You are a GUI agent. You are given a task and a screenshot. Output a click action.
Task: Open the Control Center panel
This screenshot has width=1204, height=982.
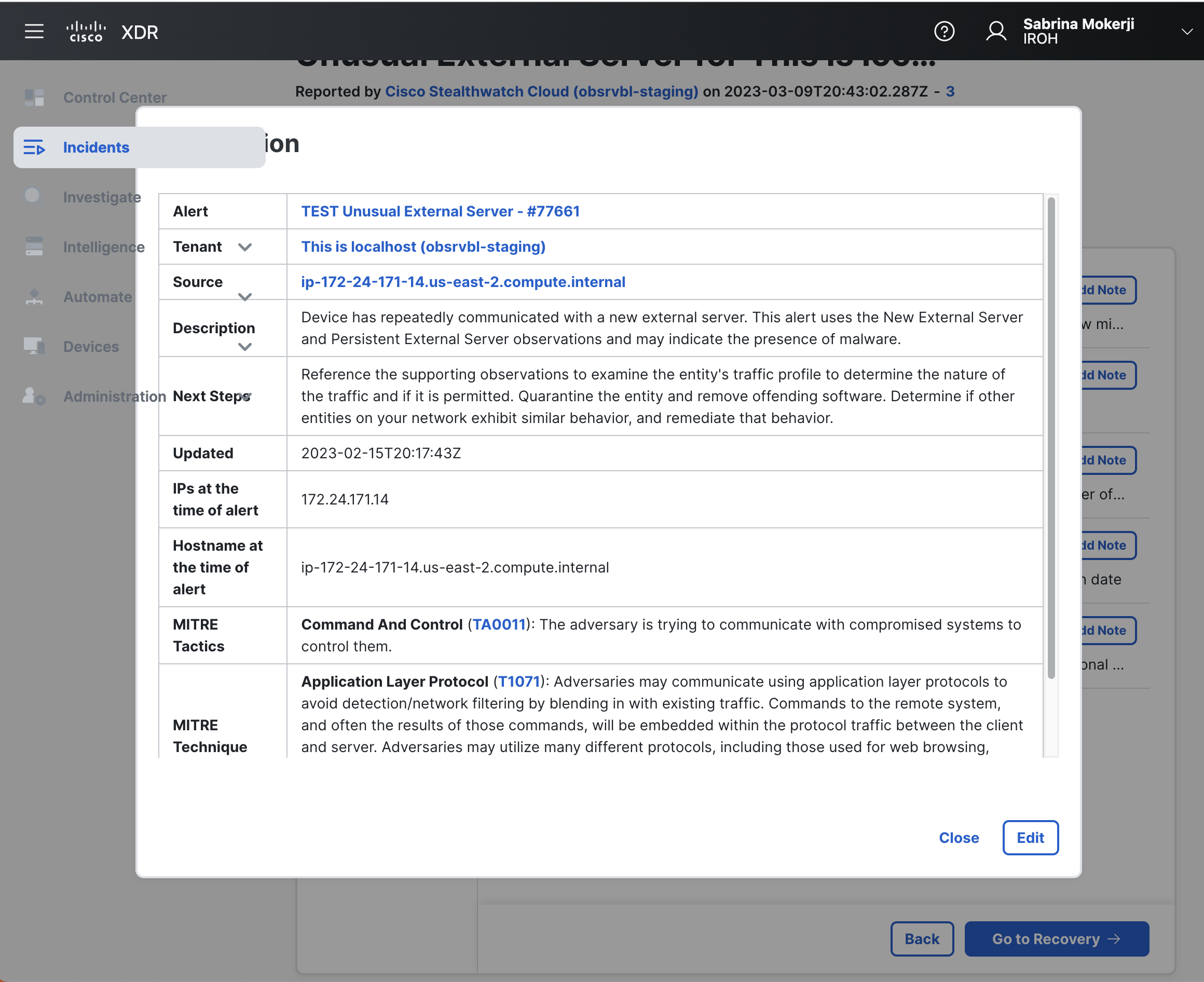(x=34, y=97)
